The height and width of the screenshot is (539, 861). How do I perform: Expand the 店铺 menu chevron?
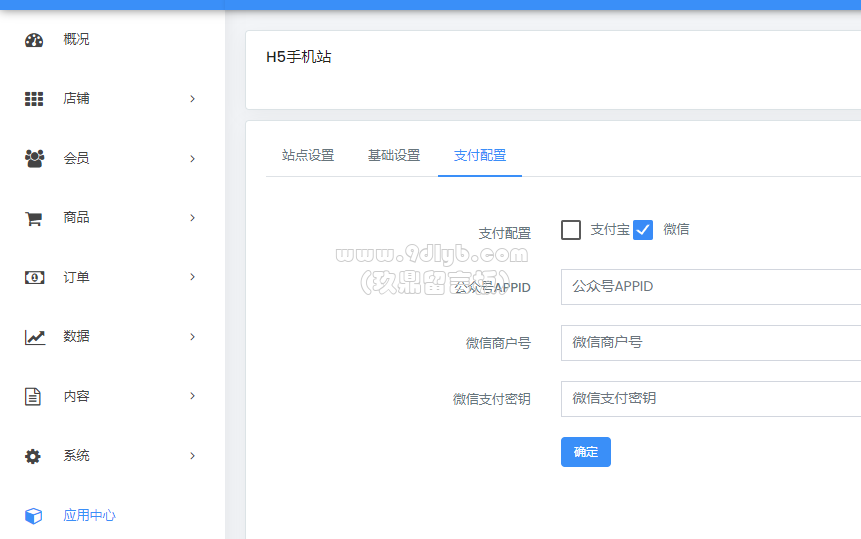click(192, 99)
